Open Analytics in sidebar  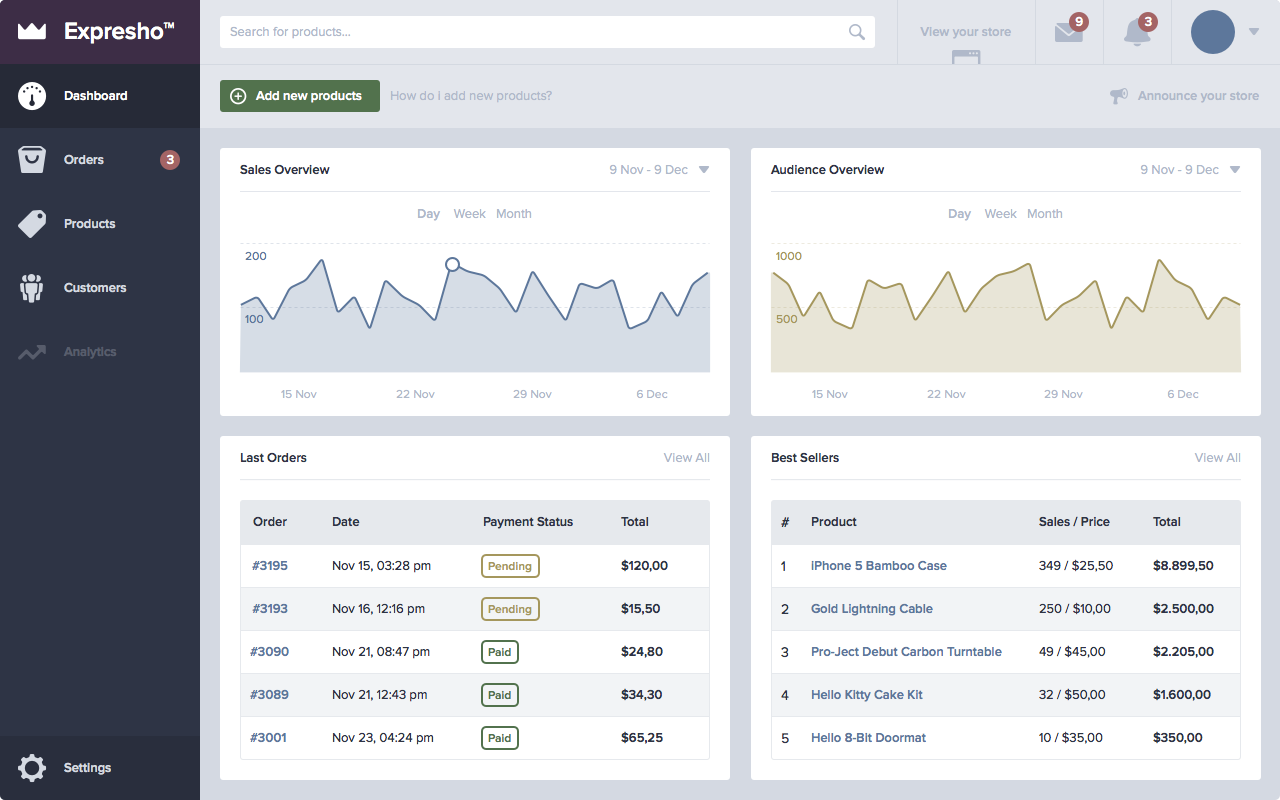point(100,352)
